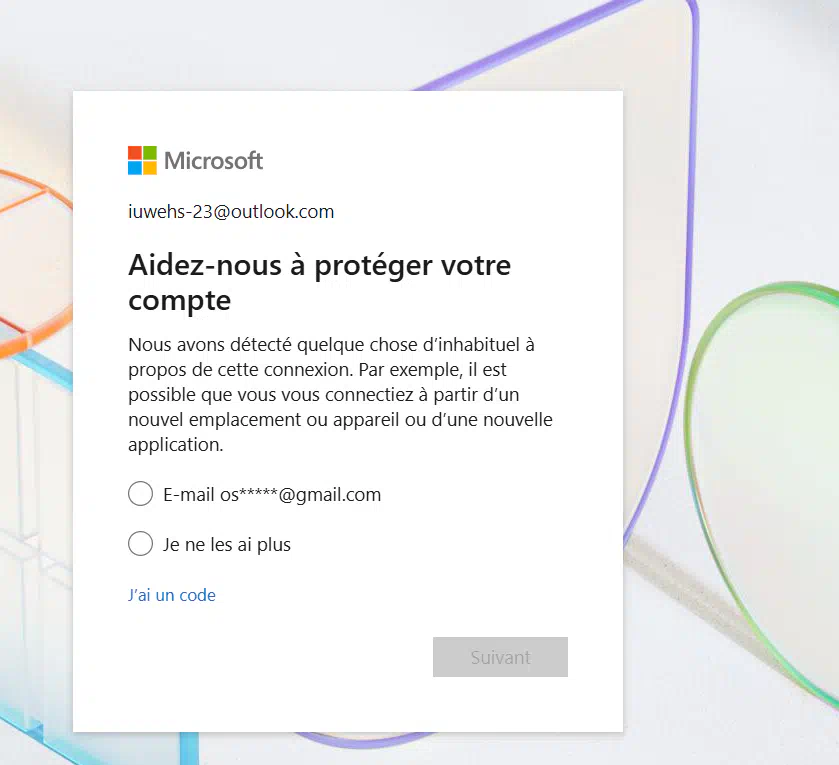Click the green square of Microsoft logo

point(150,153)
